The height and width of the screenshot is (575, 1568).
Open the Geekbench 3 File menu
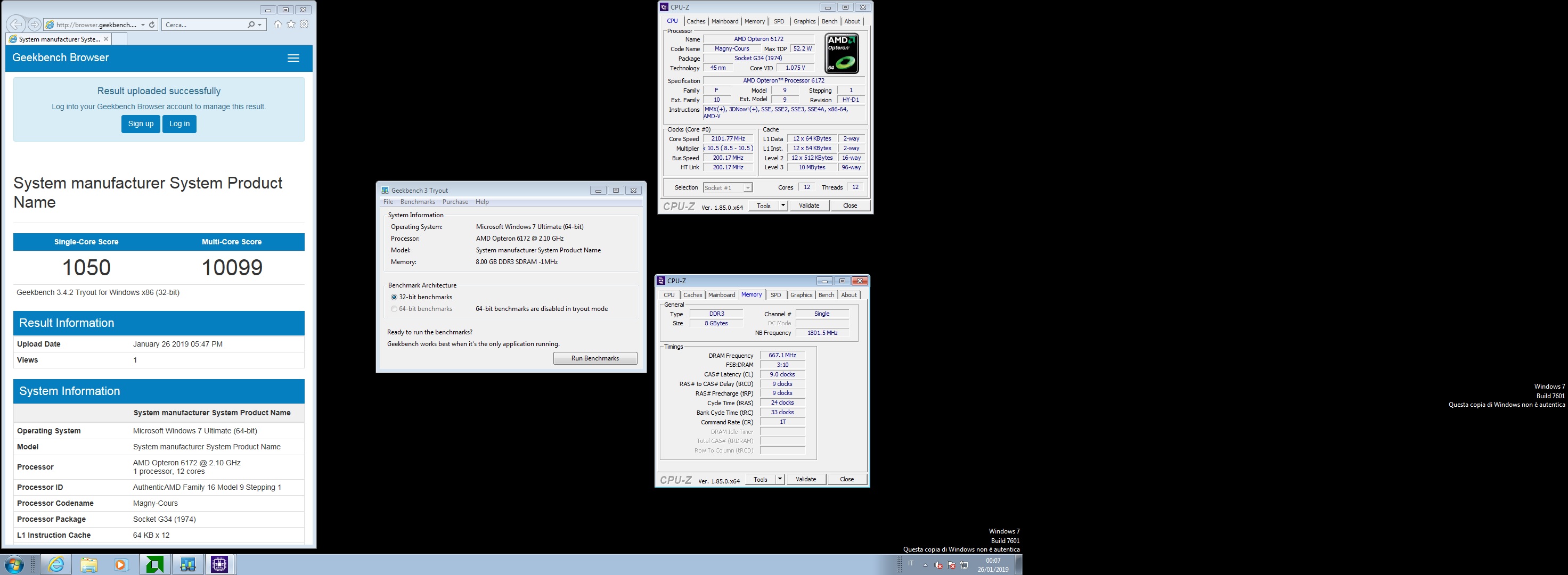[x=388, y=202]
